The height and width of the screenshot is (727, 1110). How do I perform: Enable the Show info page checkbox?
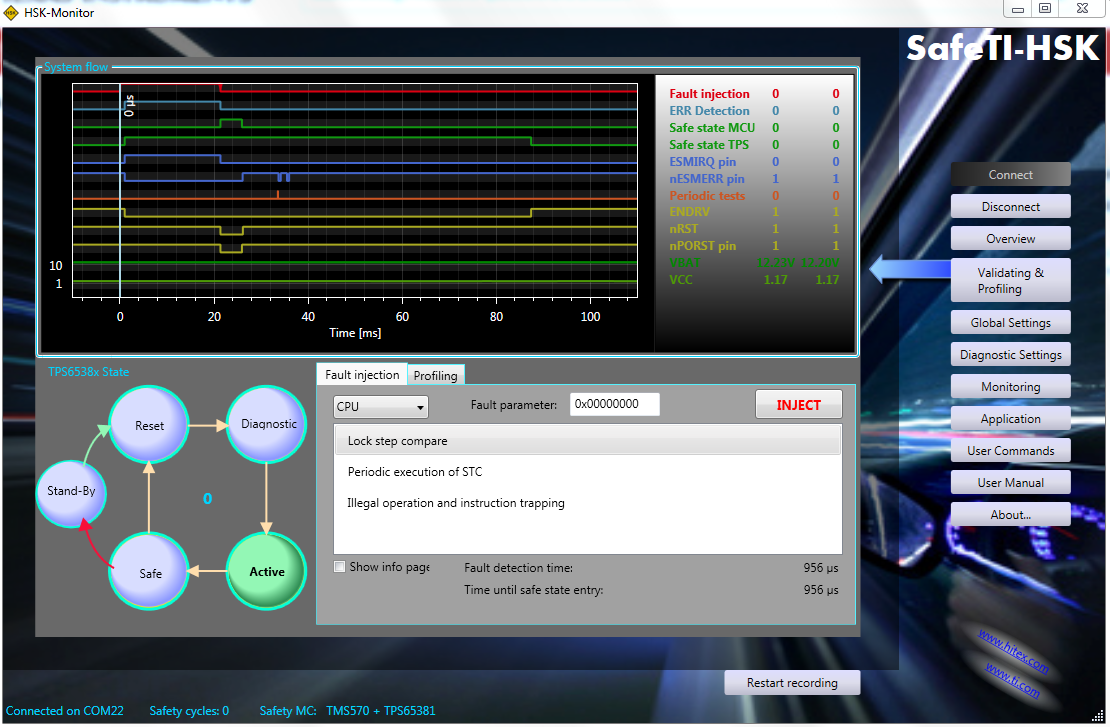(x=340, y=567)
